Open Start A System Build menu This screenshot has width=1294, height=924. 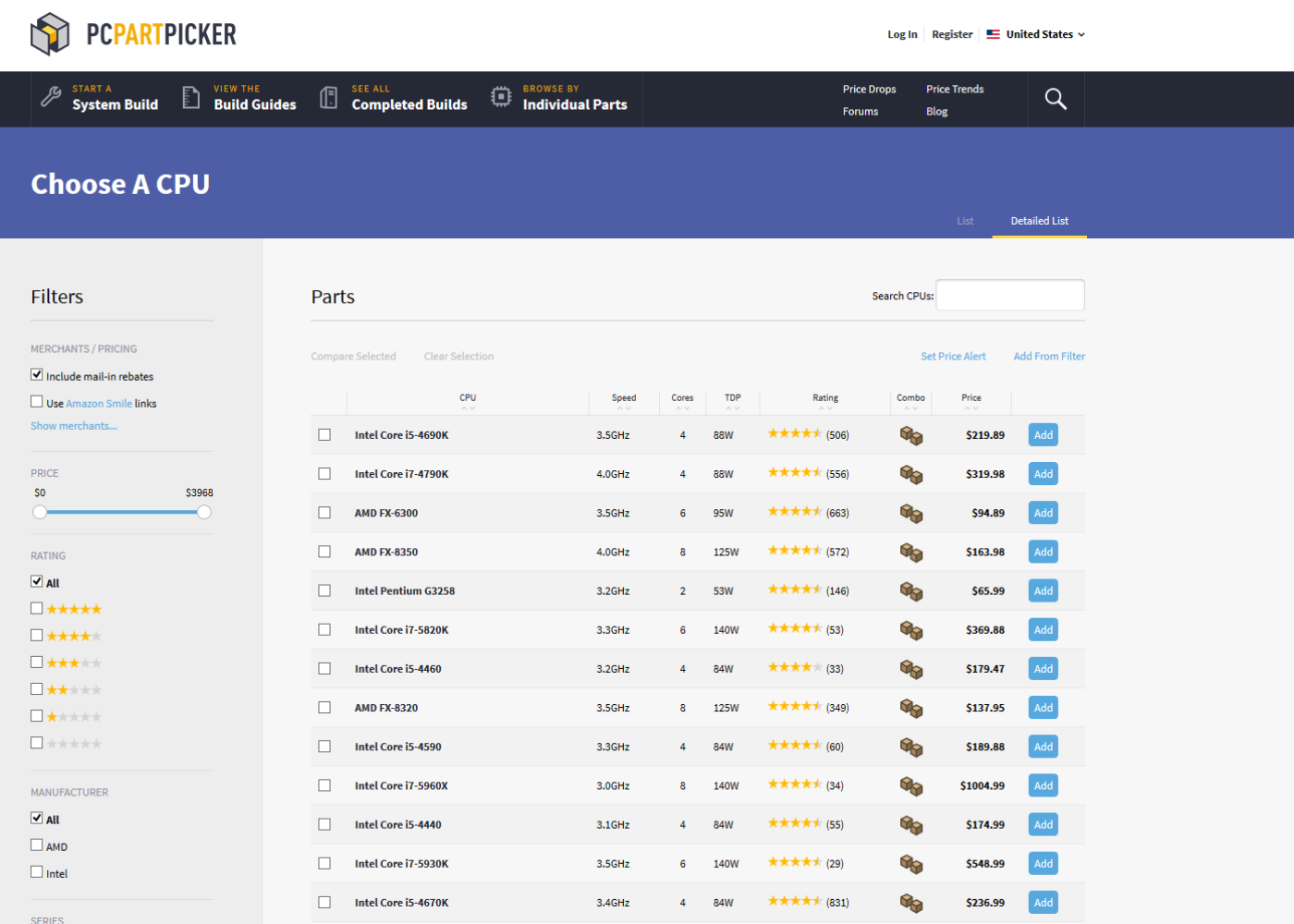100,99
